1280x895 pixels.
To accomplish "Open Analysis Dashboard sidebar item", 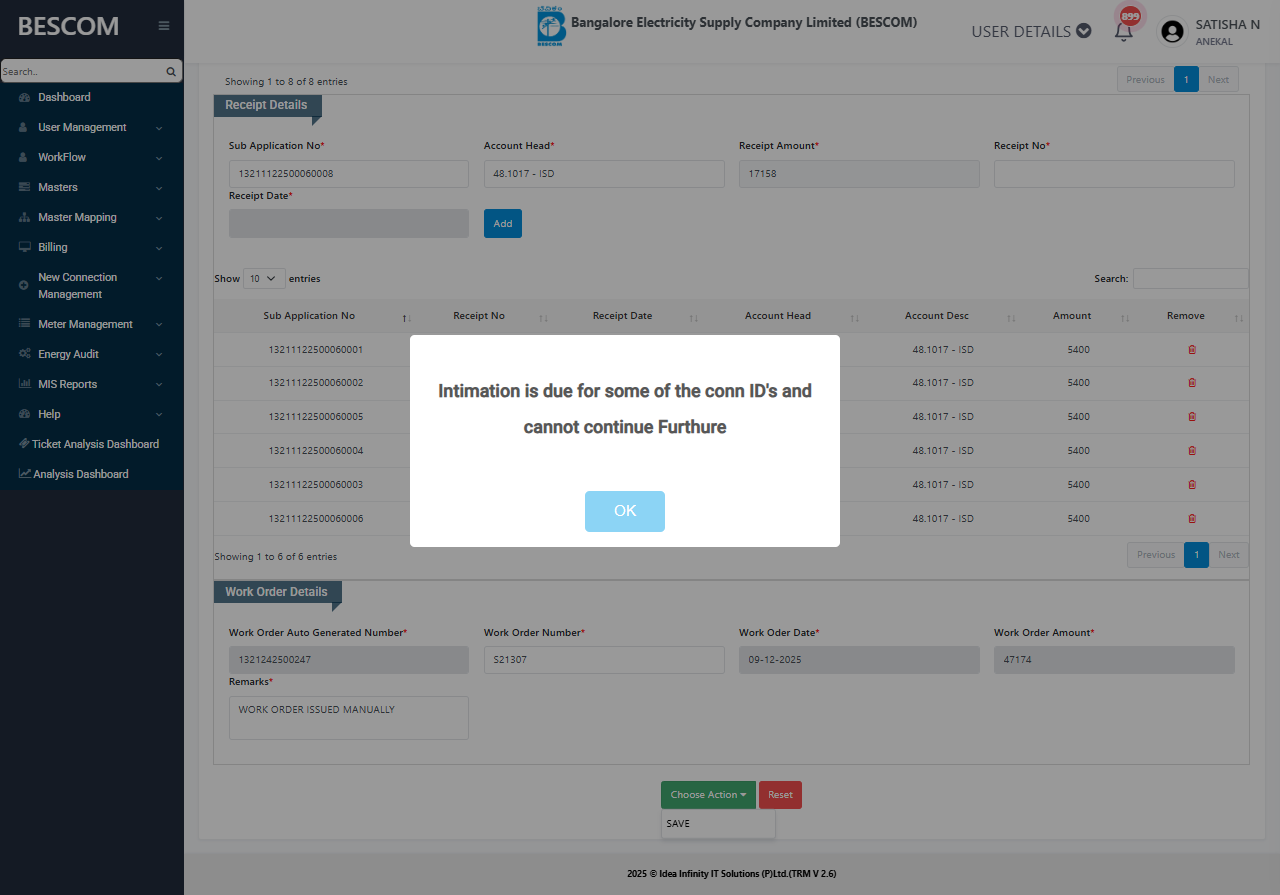I will tap(81, 474).
